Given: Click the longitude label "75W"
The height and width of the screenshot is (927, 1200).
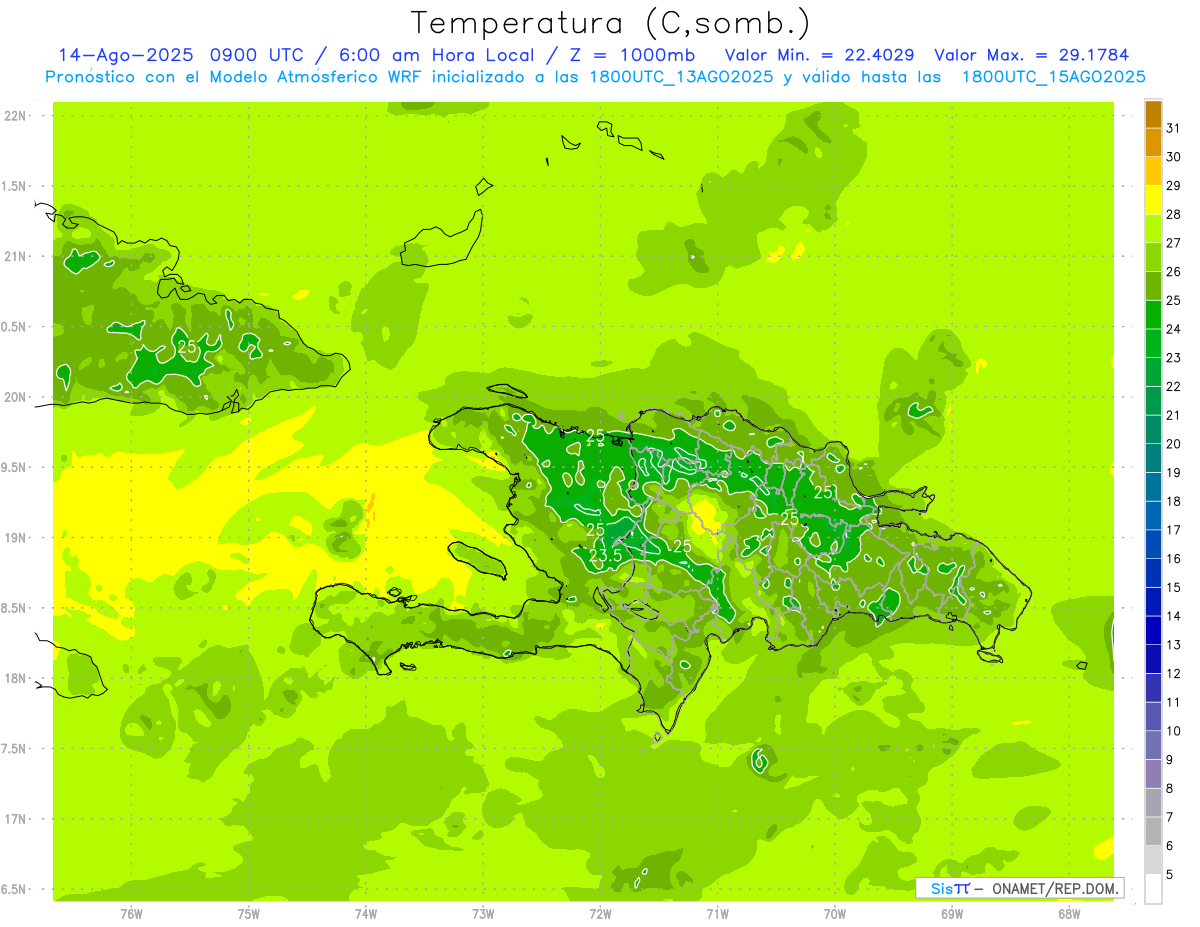Looking at the screenshot, I should [x=249, y=913].
